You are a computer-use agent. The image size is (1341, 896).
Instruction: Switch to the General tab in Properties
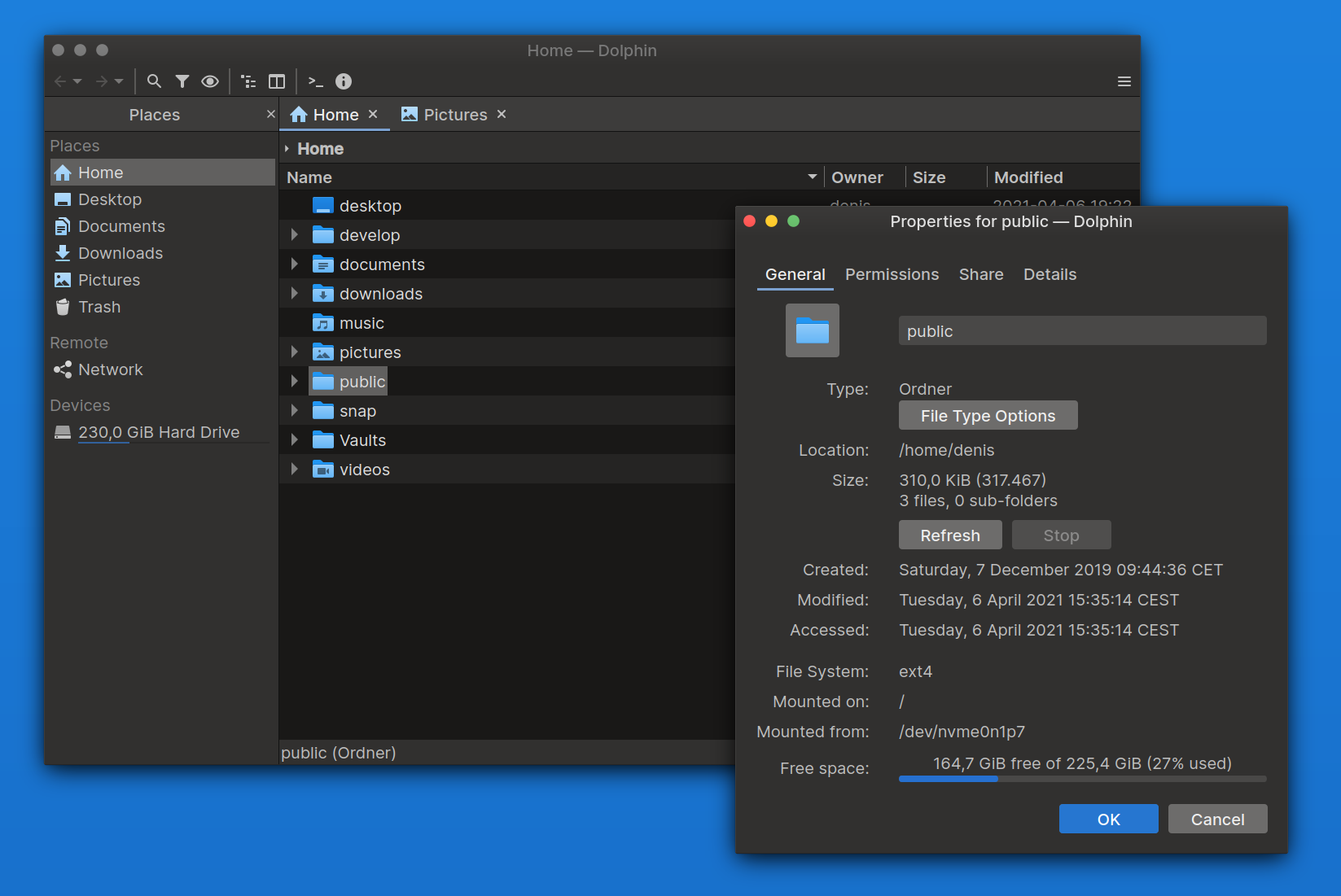click(795, 275)
